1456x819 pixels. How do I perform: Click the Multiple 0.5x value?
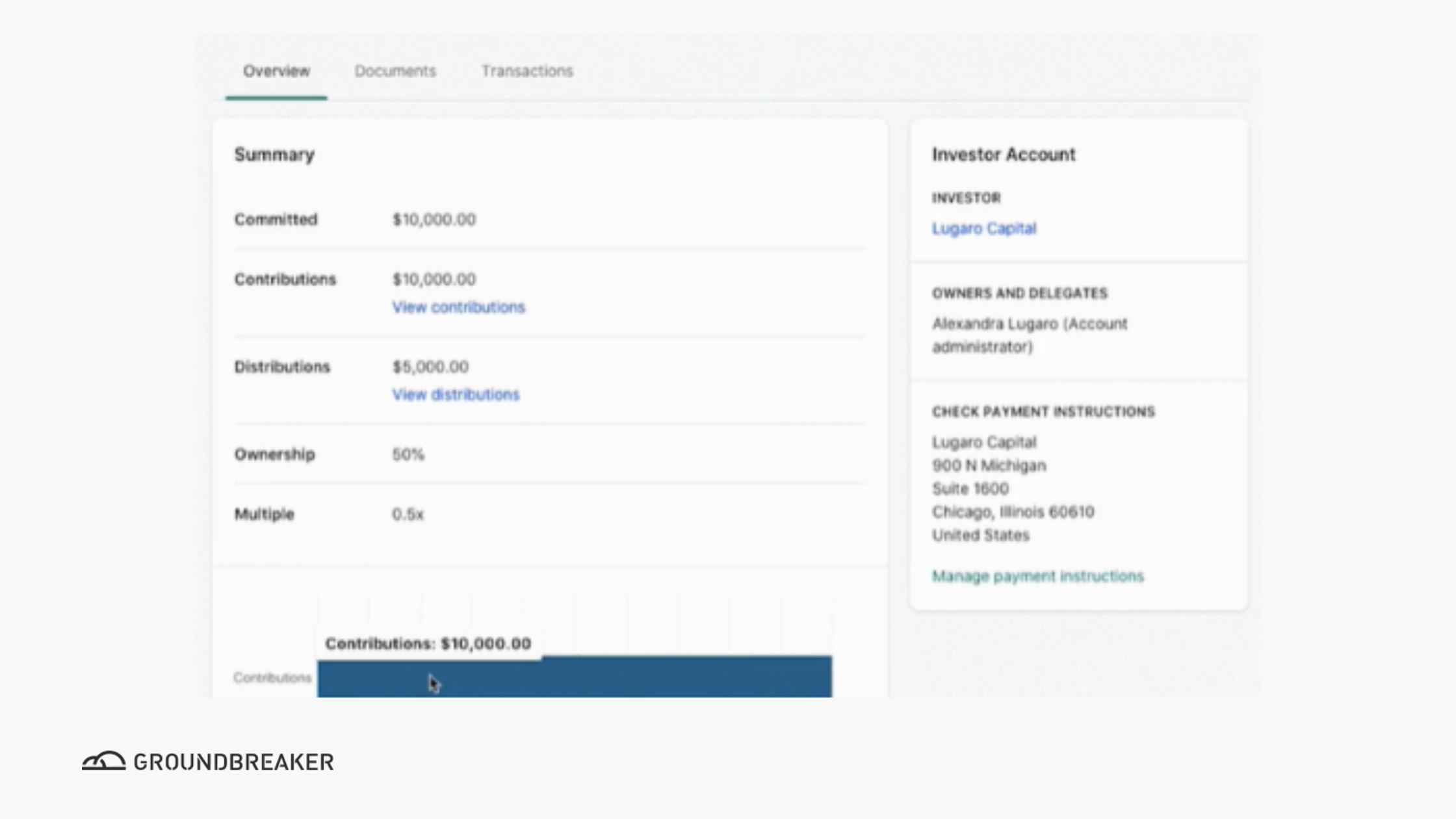pos(408,514)
